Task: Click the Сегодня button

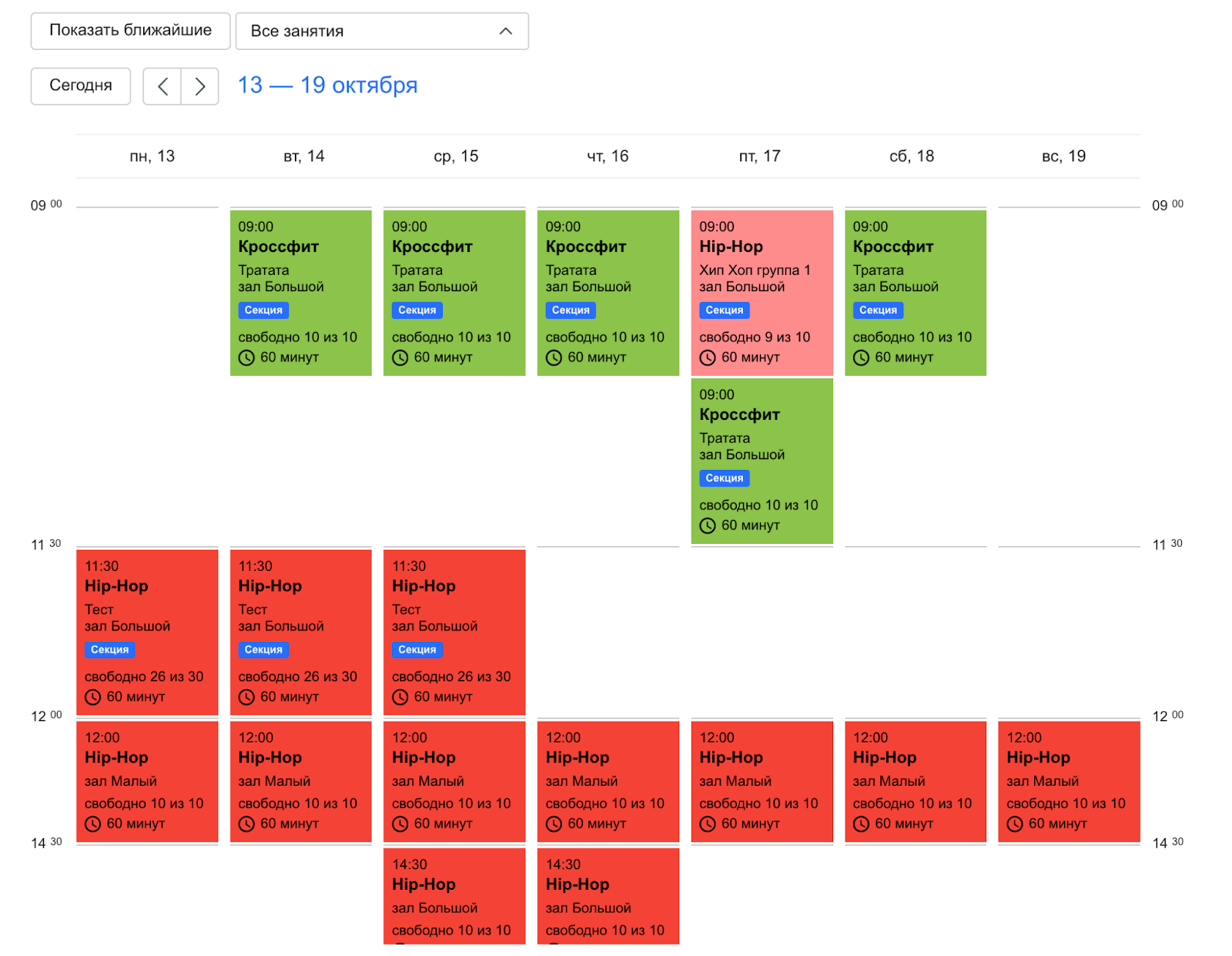Action: coord(81,86)
